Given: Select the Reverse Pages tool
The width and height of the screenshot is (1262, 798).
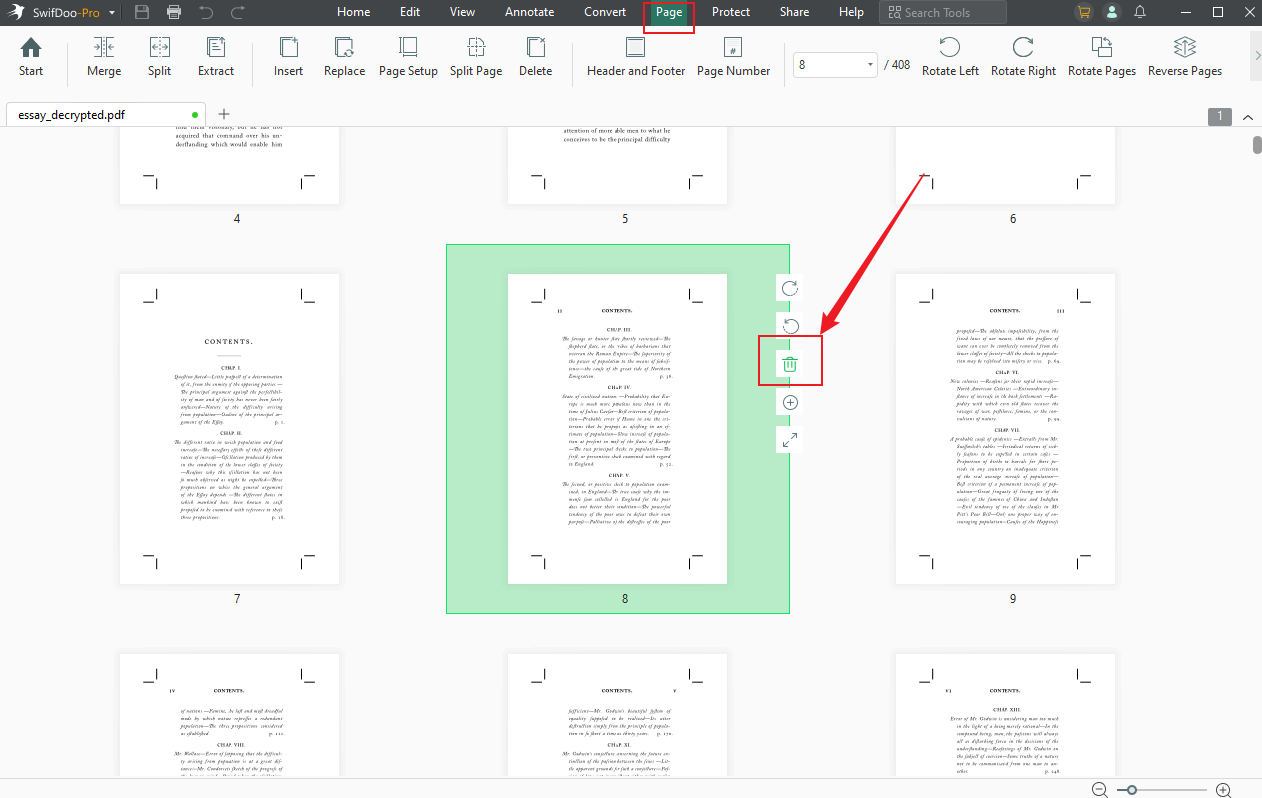Looking at the screenshot, I should pos(1184,57).
